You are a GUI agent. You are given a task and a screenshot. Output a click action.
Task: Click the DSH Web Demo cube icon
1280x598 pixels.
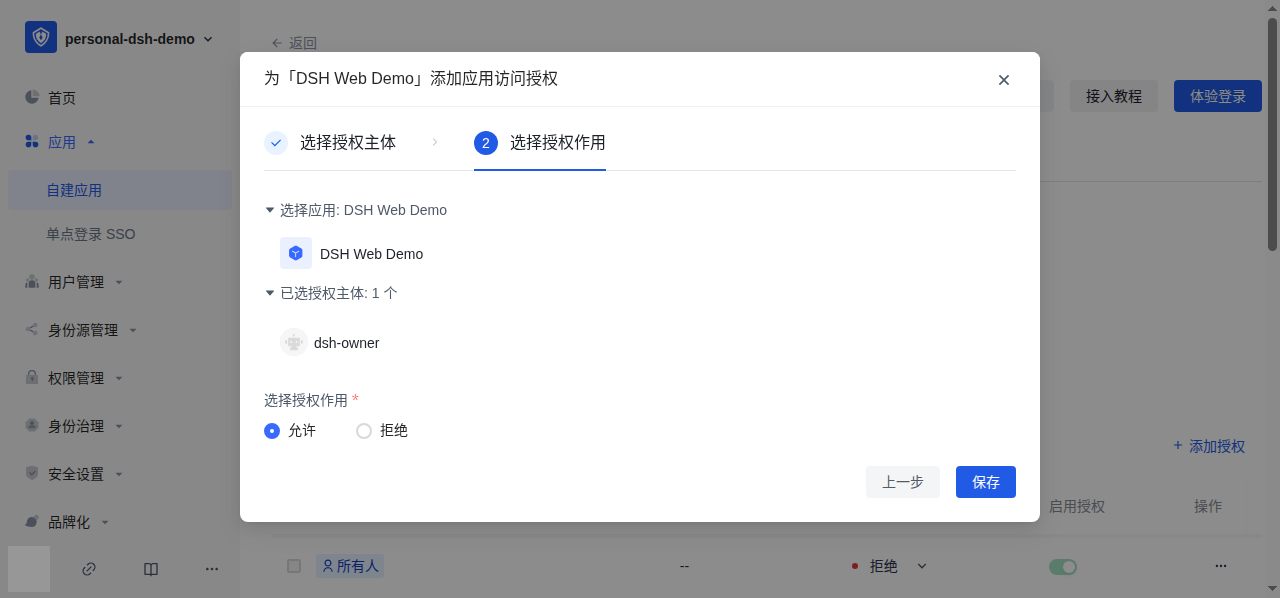(x=296, y=253)
